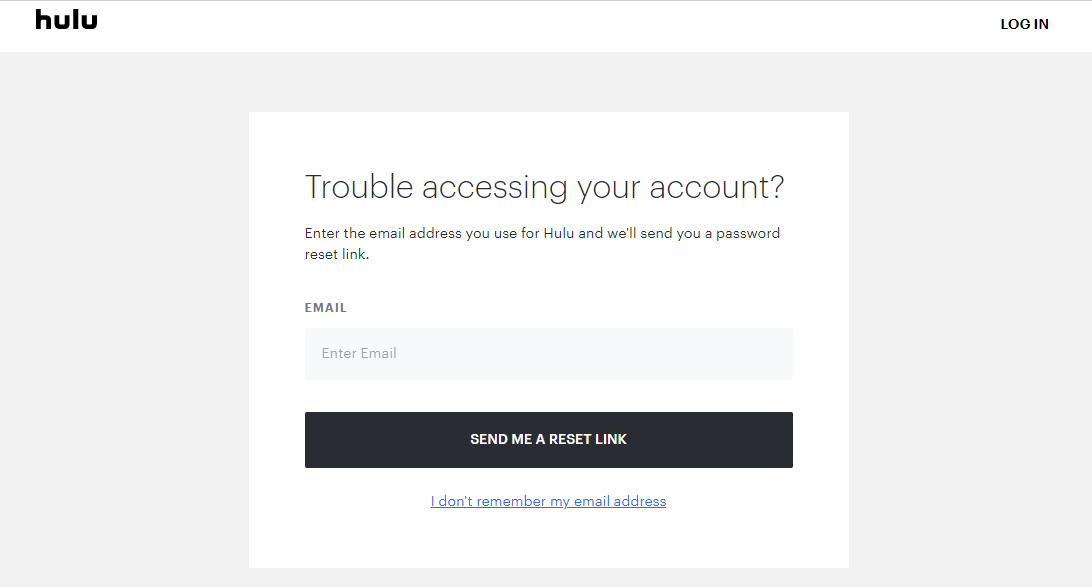Click the black hulu wordmark
Screen dimensions: 1092x587
click(x=67, y=20)
